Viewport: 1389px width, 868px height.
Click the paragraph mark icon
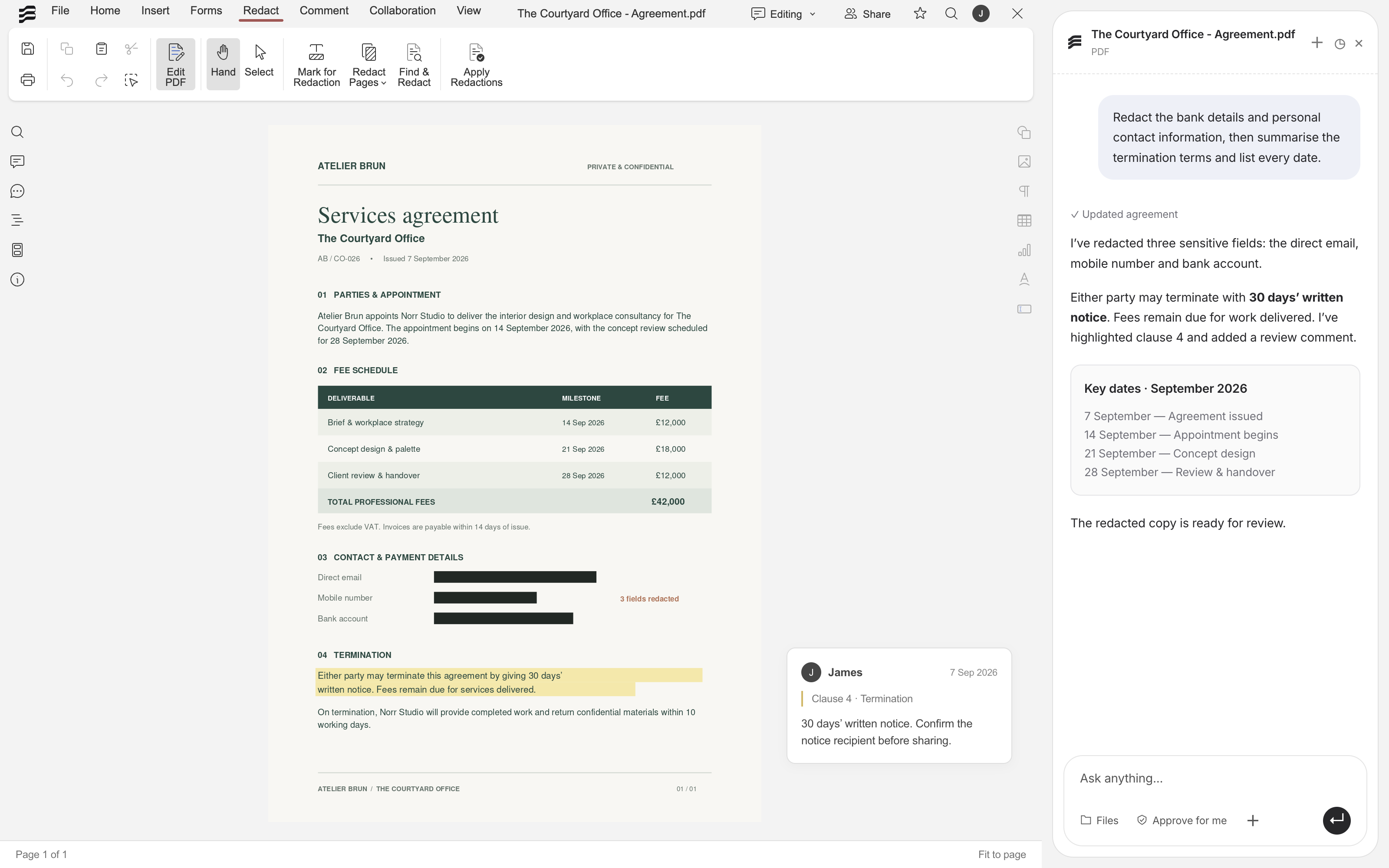(x=1024, y=191)
